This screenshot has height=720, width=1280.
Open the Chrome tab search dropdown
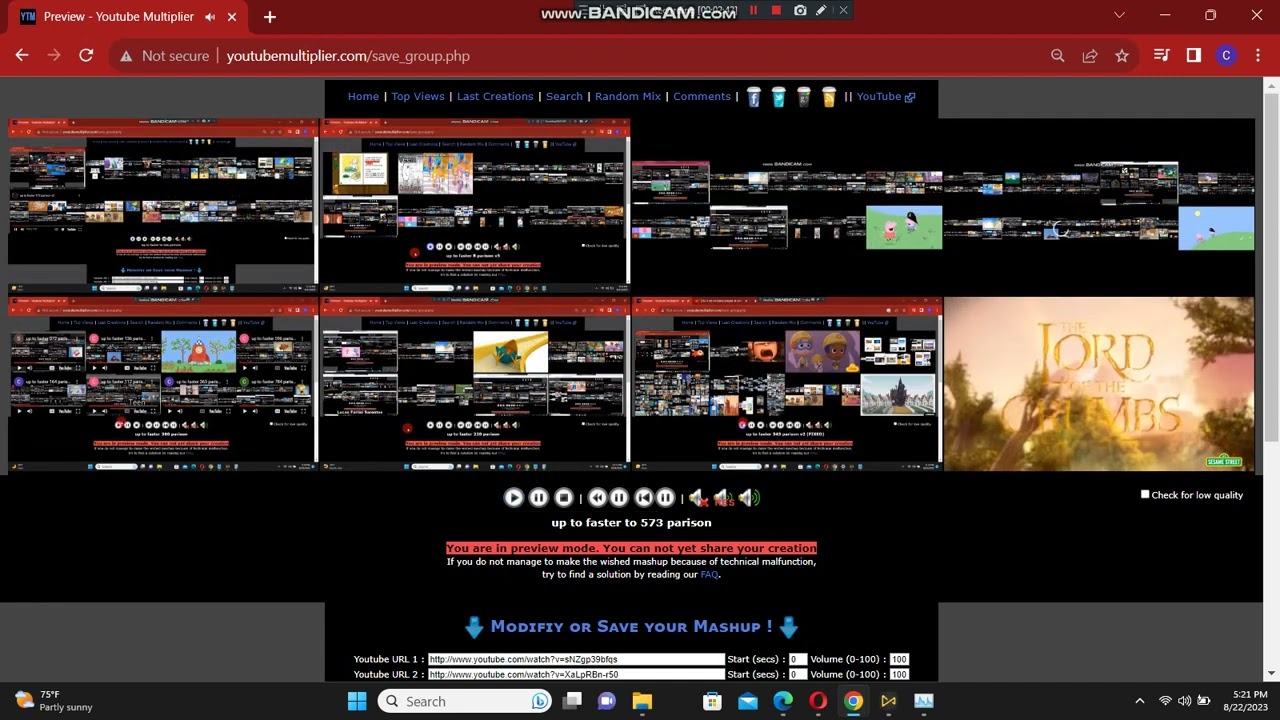(x=1119, y=15)
